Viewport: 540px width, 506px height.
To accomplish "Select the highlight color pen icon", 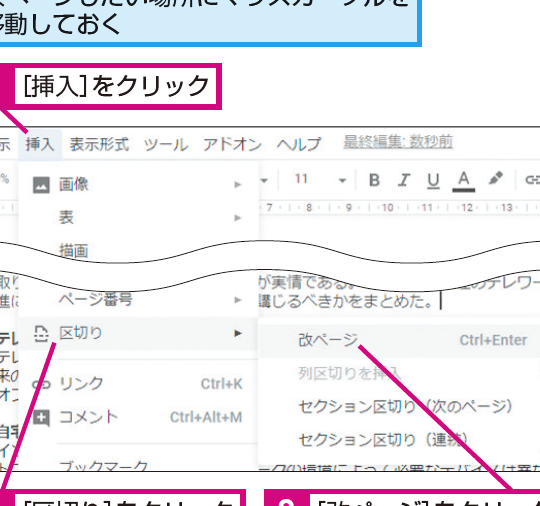I will click(495, 179).
